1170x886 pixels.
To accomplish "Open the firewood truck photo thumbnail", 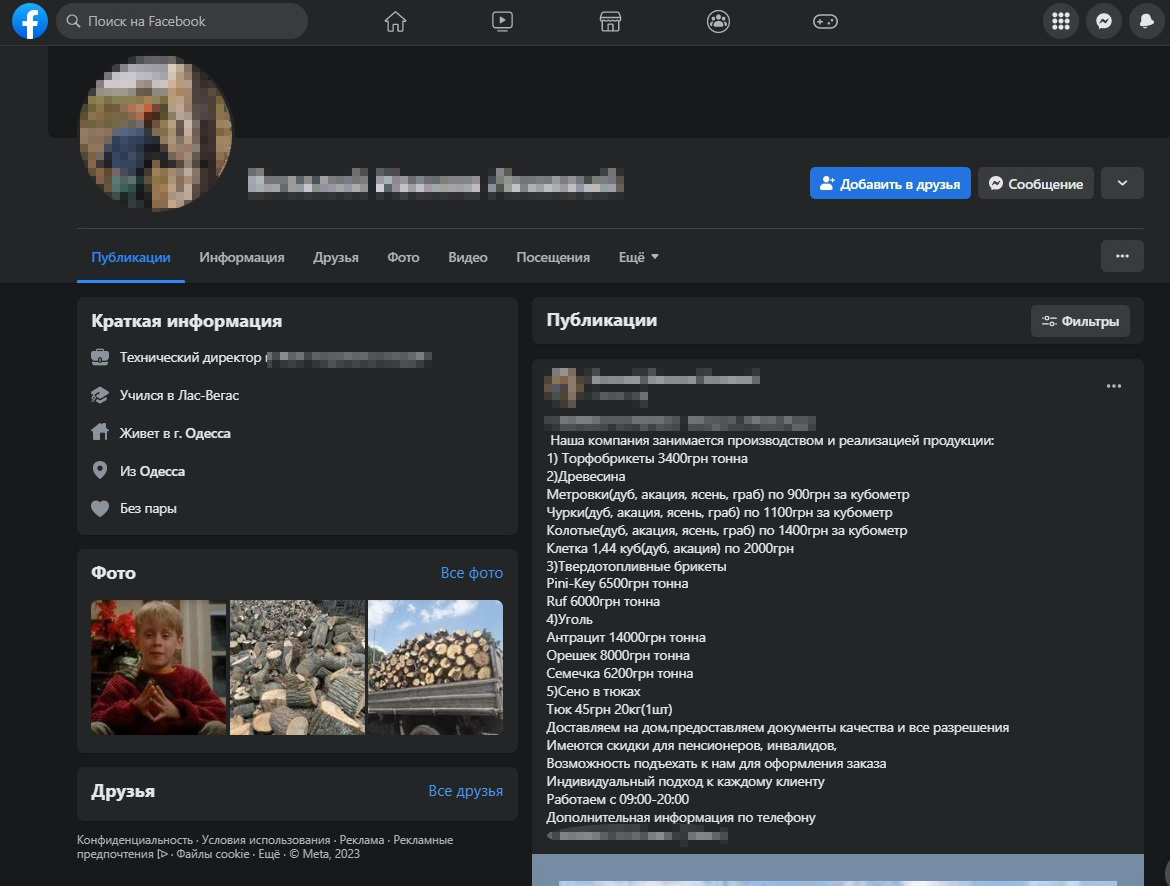I will click(435, 667).
